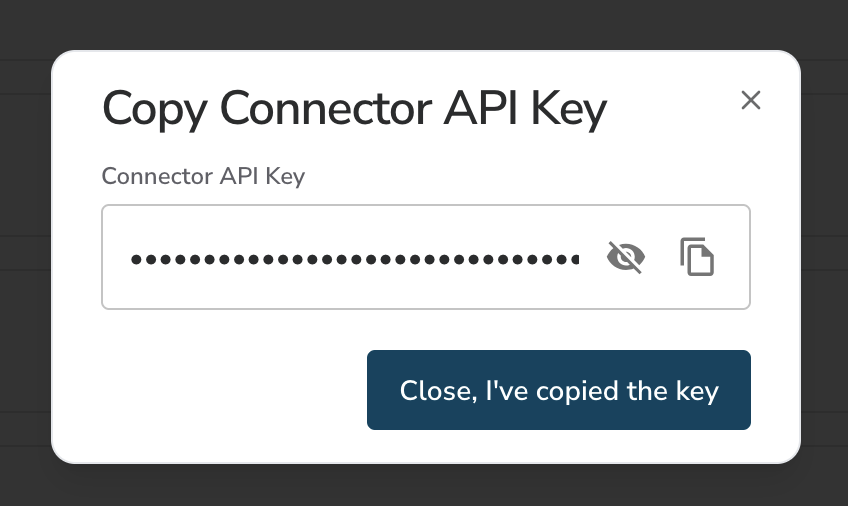
Task: Show the API key characters via eye icon
Action: pos(626,257)
